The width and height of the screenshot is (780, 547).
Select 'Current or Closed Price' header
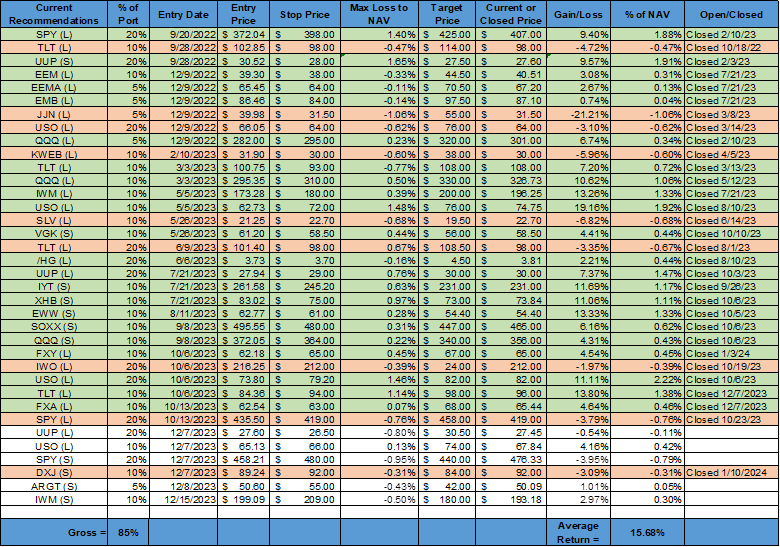coord(511,14)
